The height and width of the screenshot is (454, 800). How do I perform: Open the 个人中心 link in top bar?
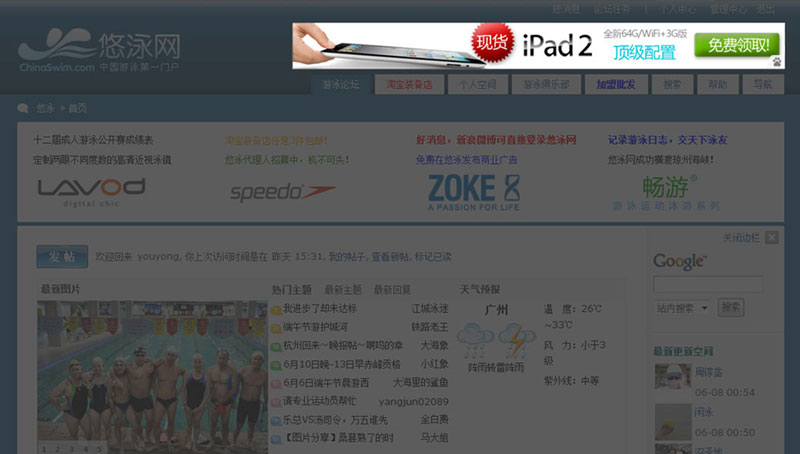pyautogui.click(x=677, y=9)
